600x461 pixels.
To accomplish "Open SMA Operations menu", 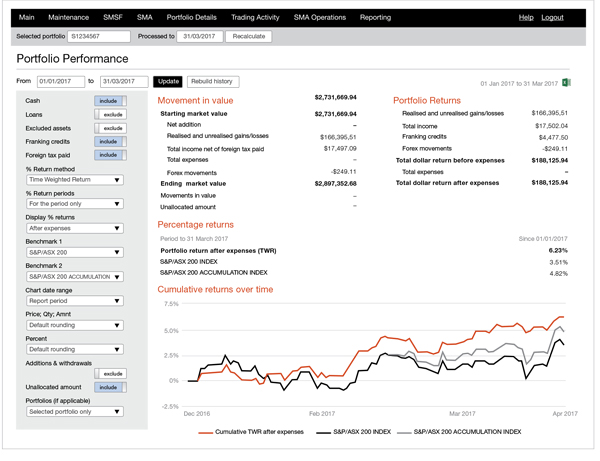I will click(320, 18).
